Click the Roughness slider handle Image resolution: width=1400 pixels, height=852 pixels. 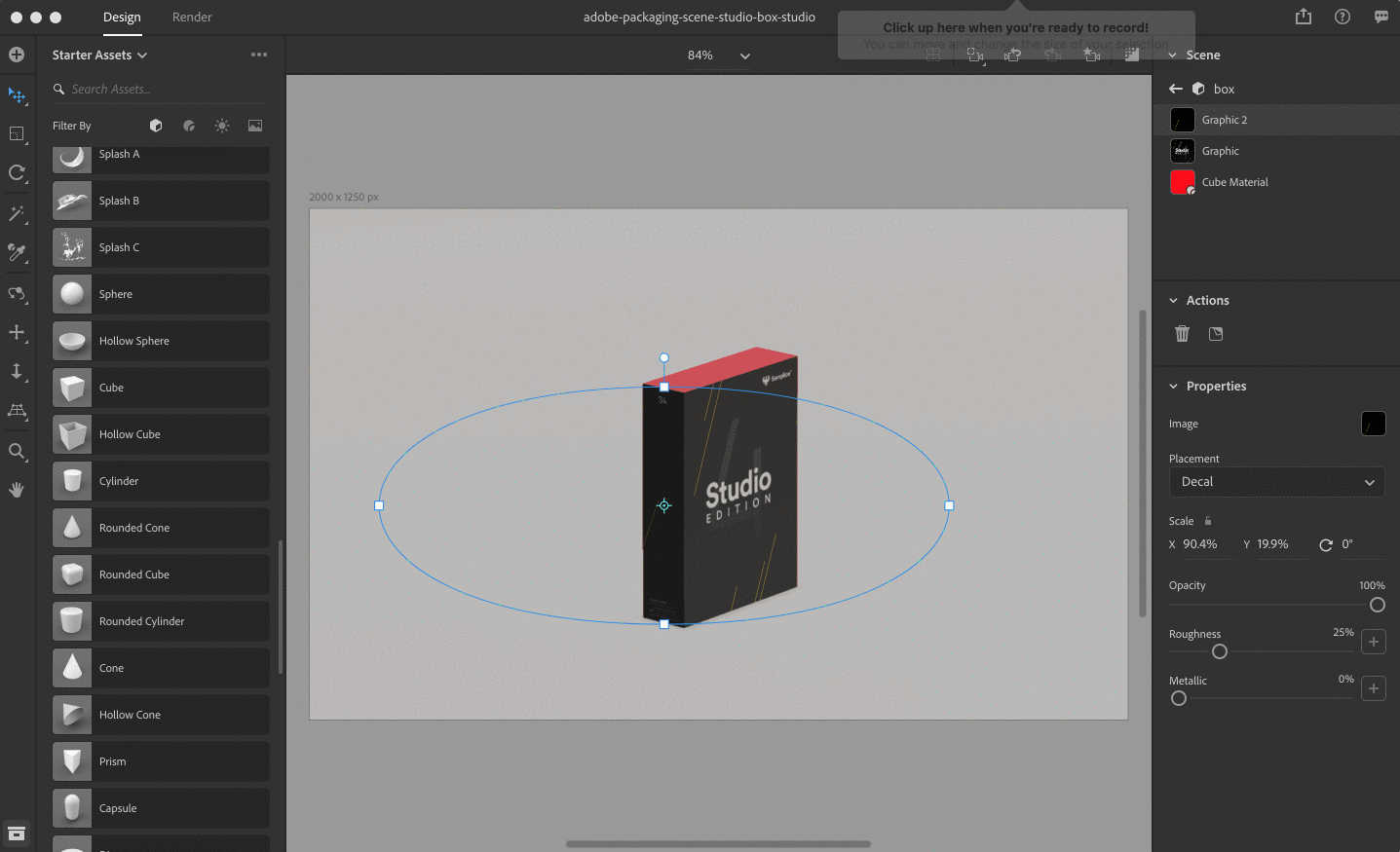click(x=1220, y=651)
